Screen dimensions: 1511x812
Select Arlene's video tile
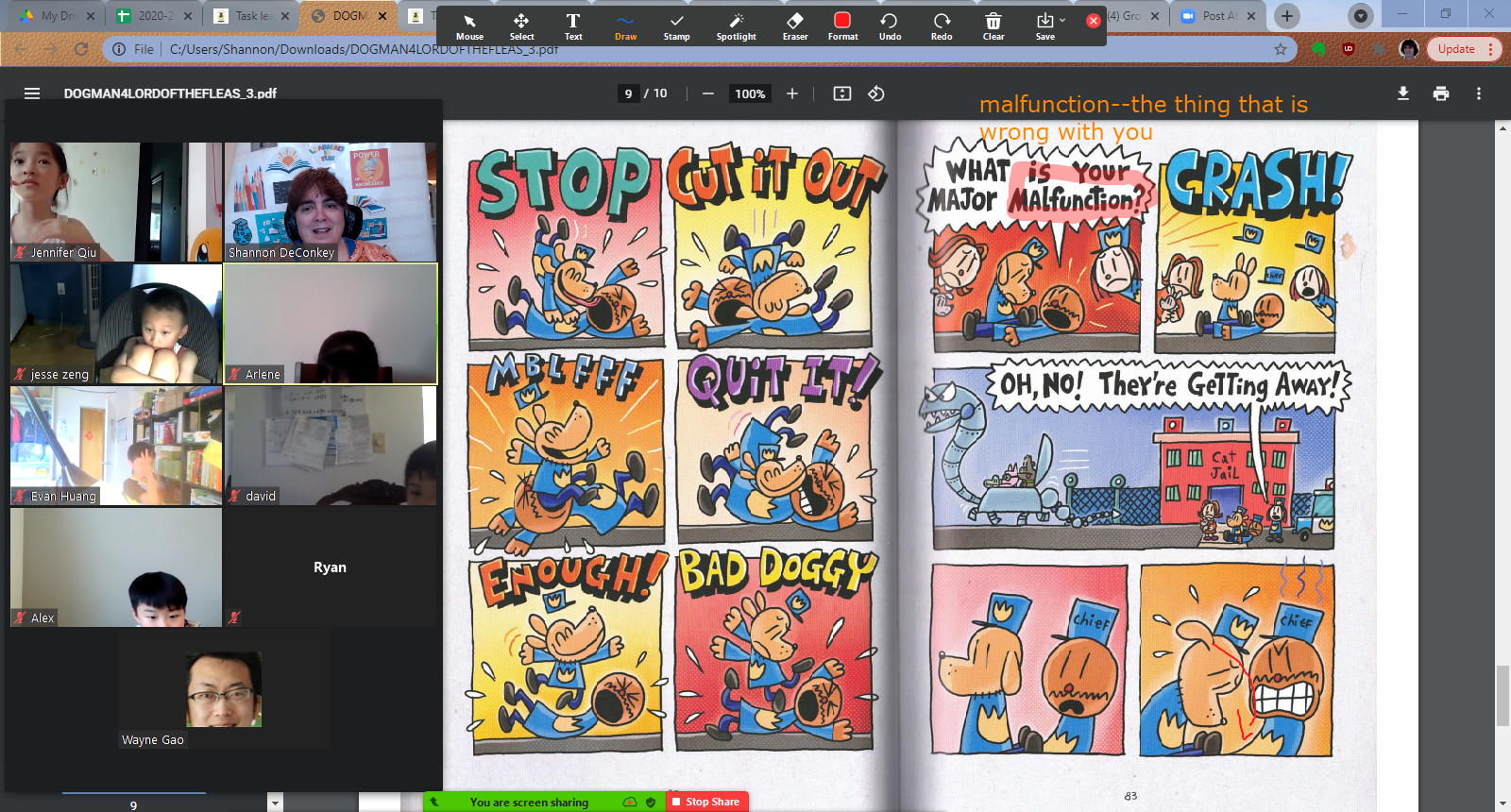[331, 324]
